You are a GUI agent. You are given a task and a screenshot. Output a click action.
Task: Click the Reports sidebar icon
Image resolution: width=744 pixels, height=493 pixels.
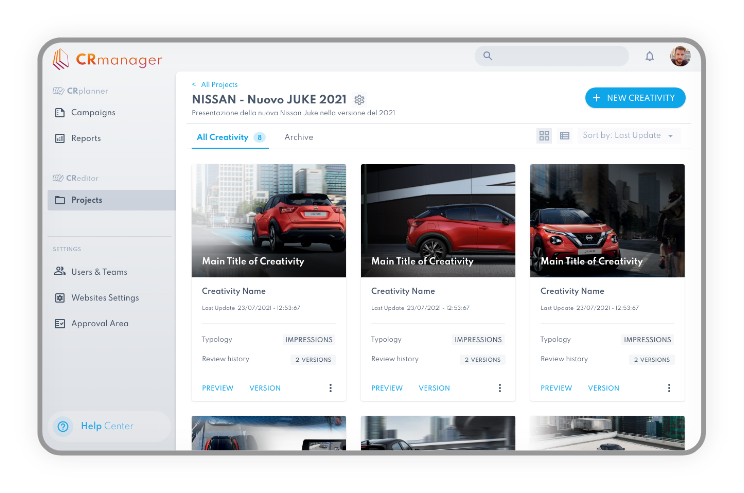pos(60,139)
